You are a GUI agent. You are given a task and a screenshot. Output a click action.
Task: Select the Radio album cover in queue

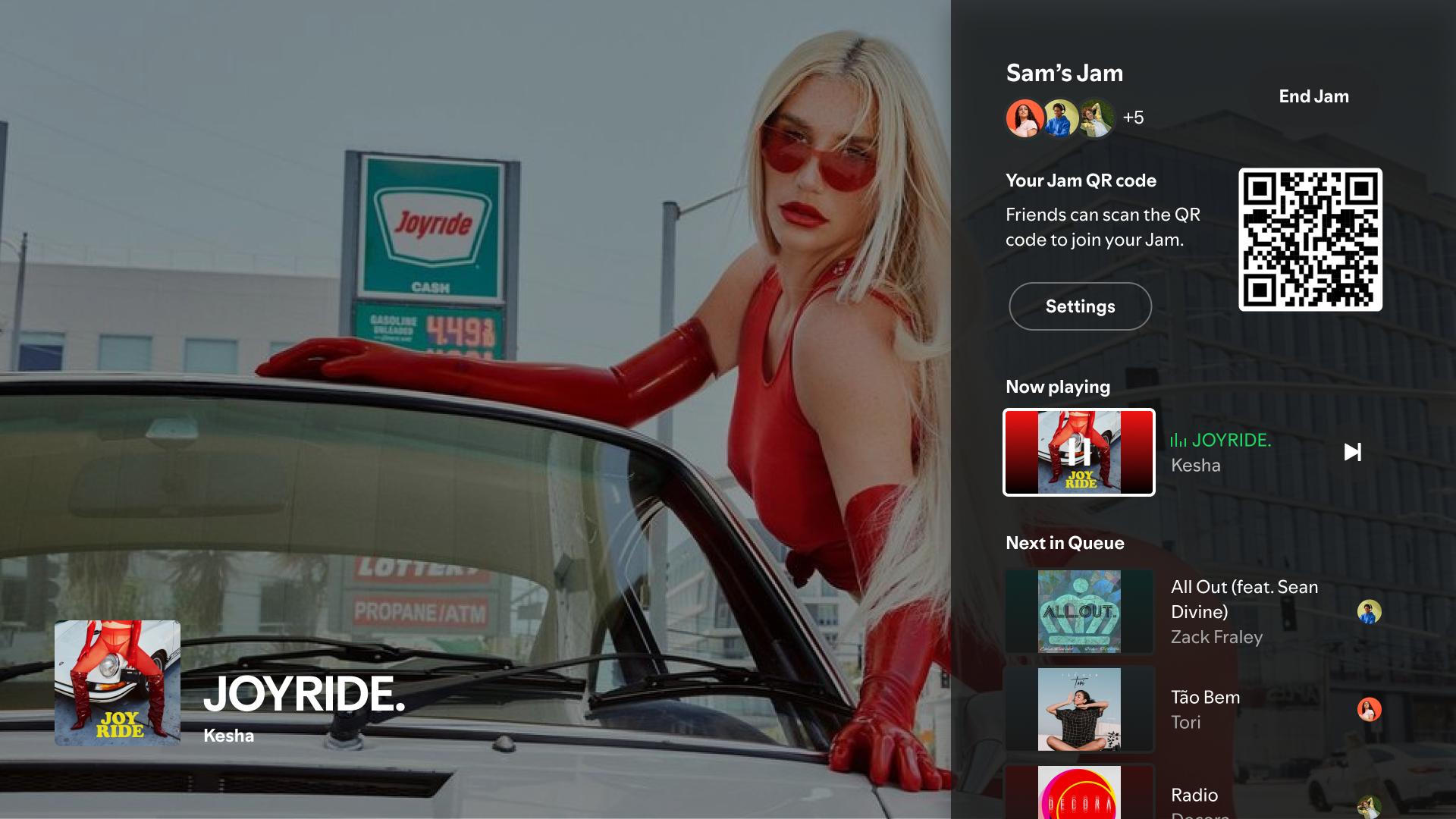1078,793
